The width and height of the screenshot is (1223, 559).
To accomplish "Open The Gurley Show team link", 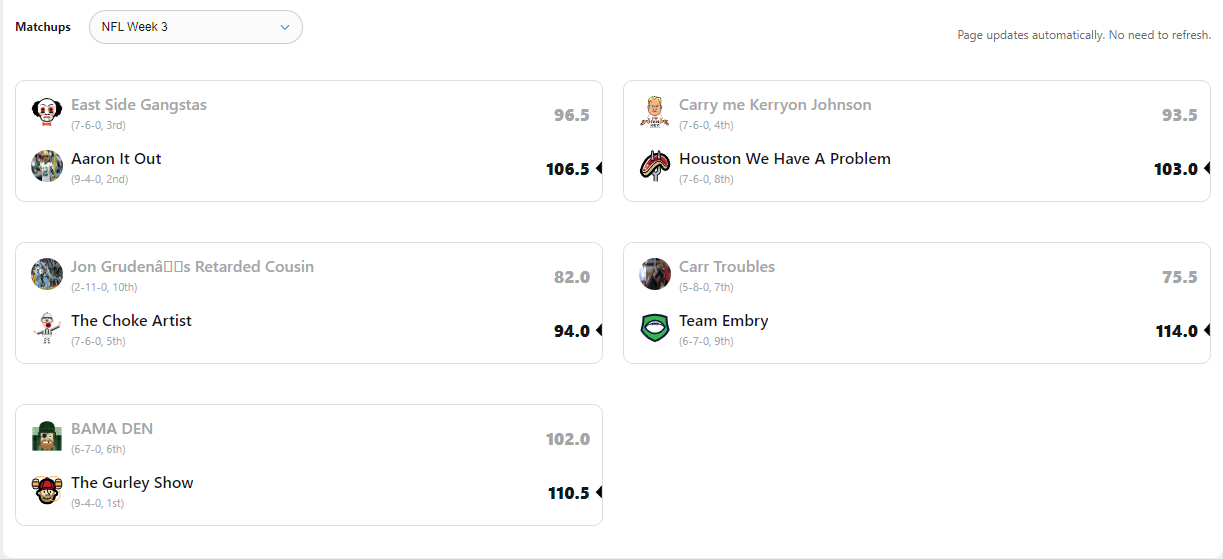I will [x=132, y=483].
